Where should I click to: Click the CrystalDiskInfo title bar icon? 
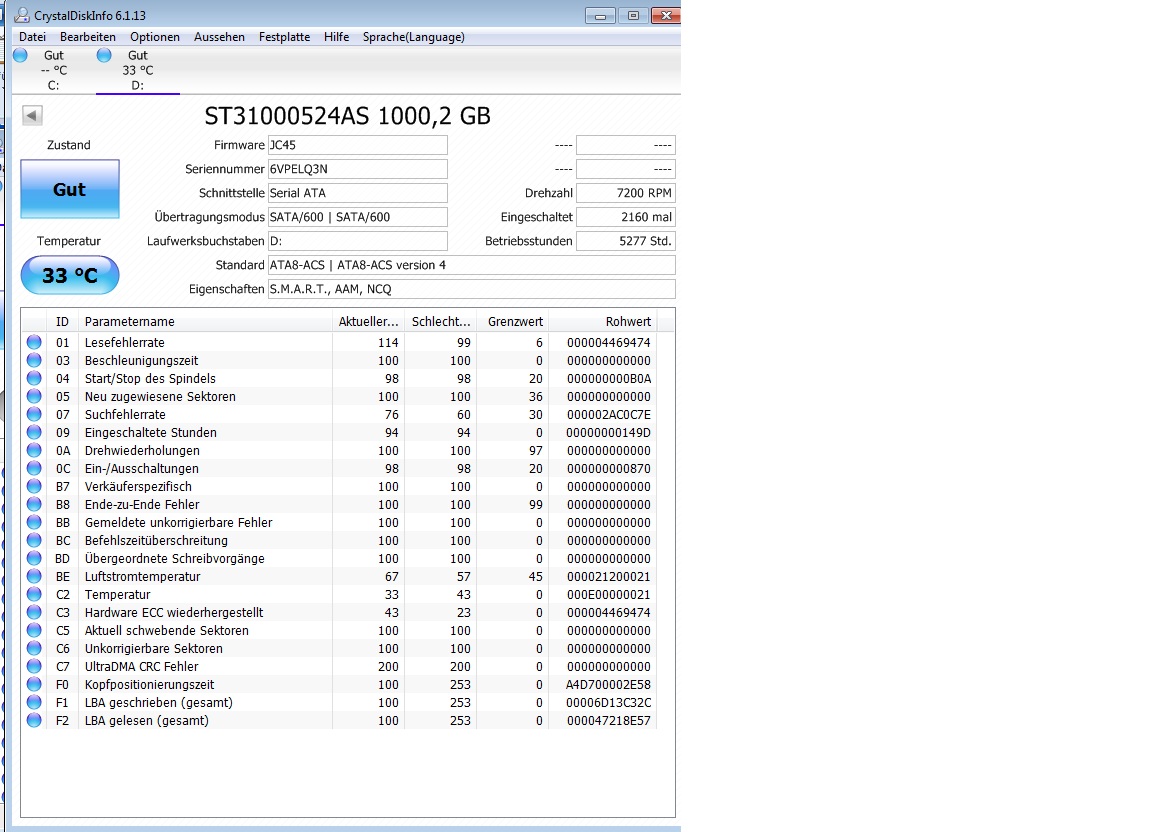click(22, 15)
